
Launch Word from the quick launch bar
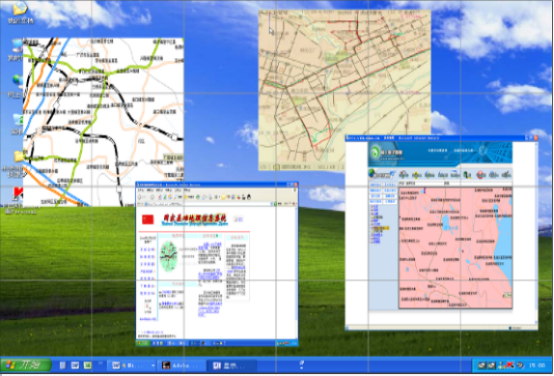(75, 365)
